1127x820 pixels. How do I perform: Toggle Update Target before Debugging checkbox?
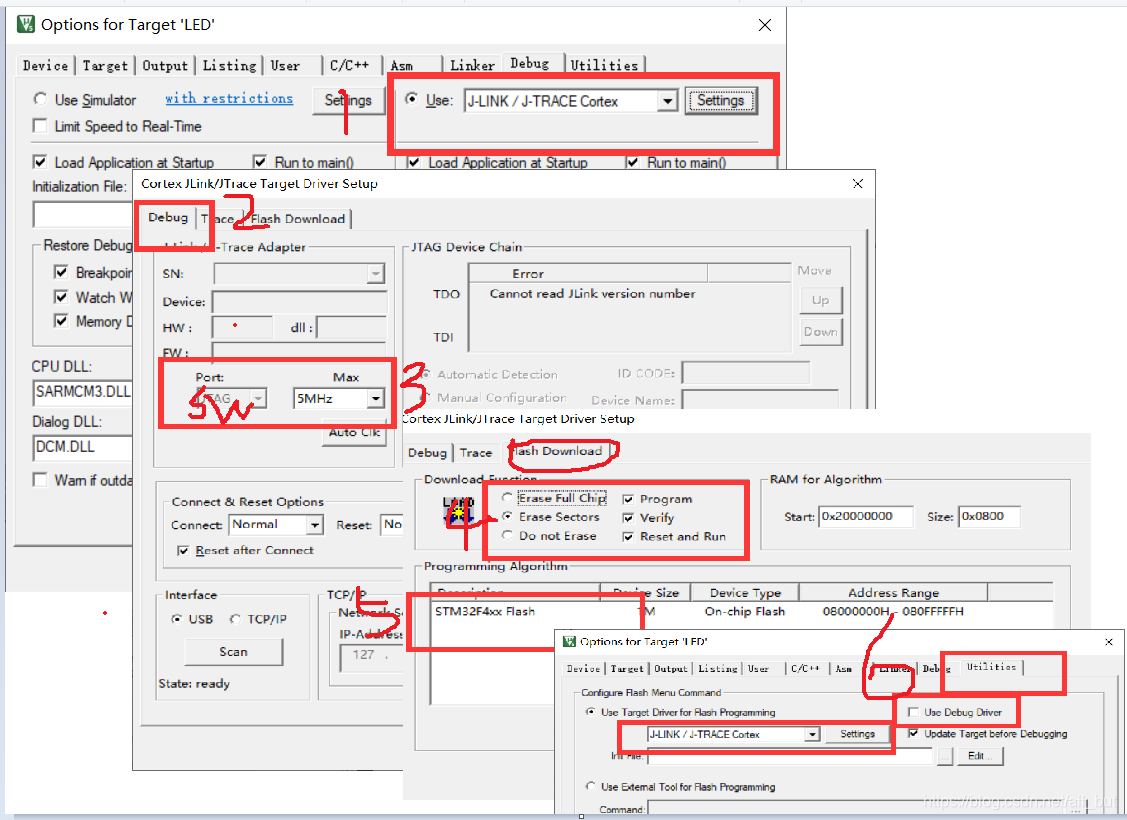[914, 734]
